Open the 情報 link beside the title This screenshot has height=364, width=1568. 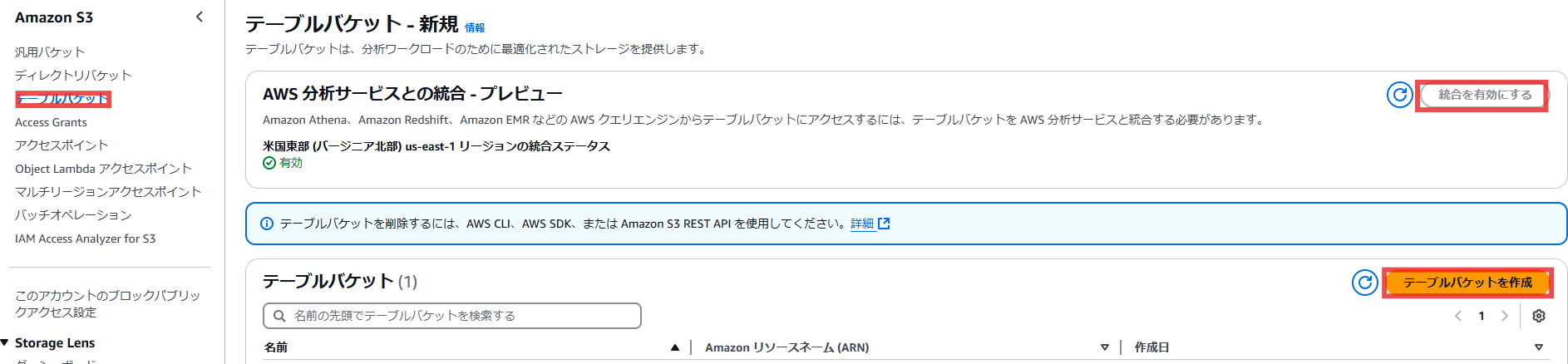coord(475,27)
